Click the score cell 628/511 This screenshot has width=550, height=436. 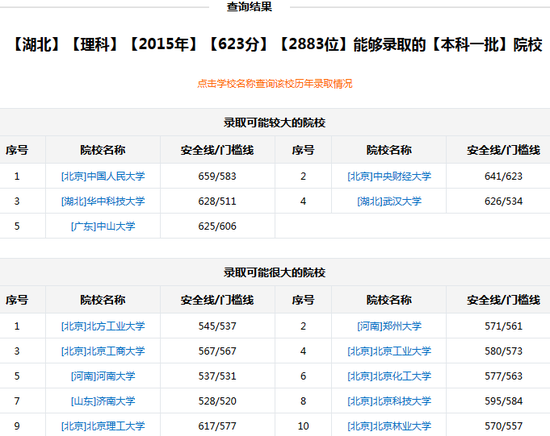pyautogui.click(x=217, y=201)
